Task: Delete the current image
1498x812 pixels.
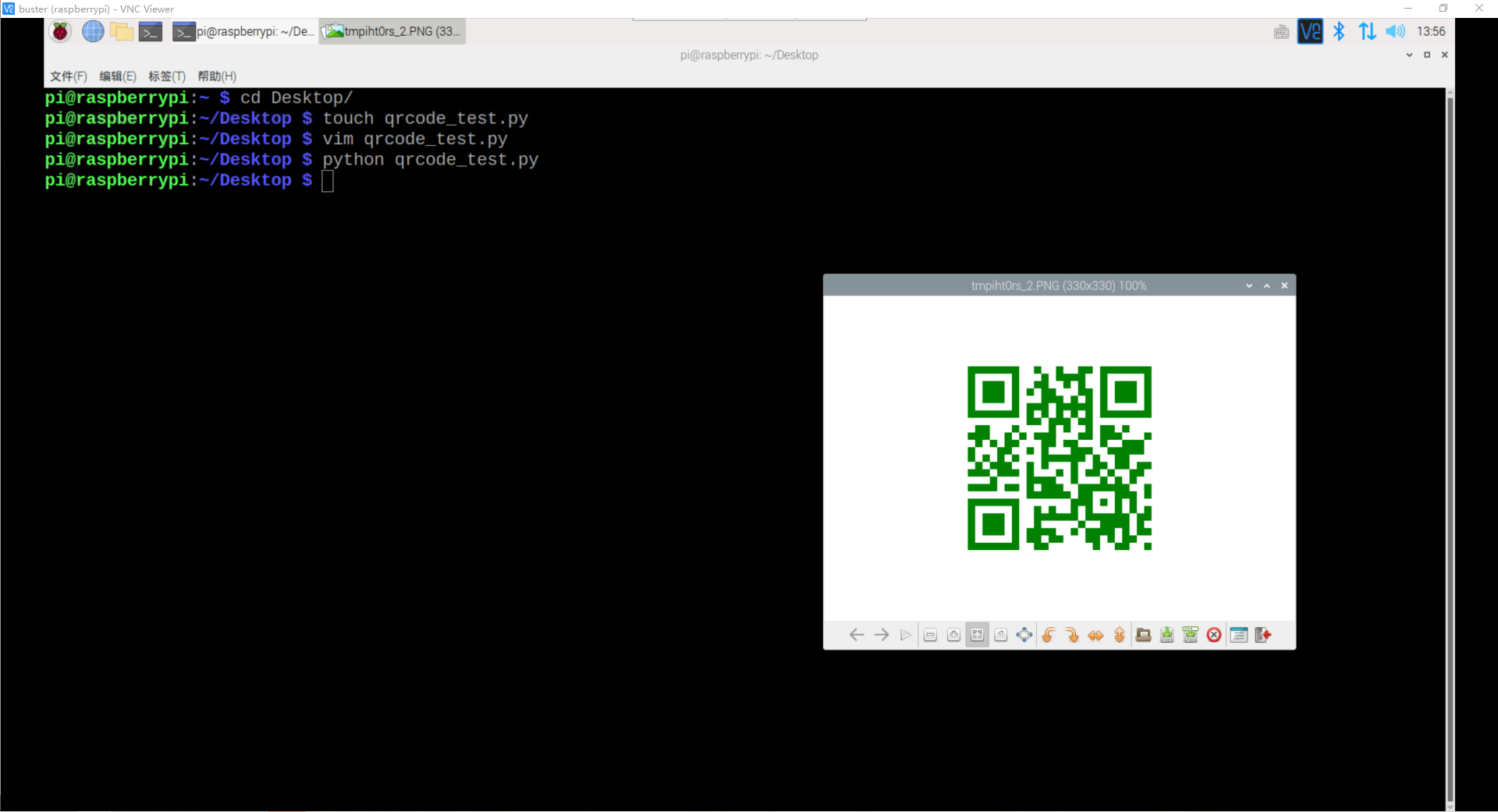Action: (1214, 635)
